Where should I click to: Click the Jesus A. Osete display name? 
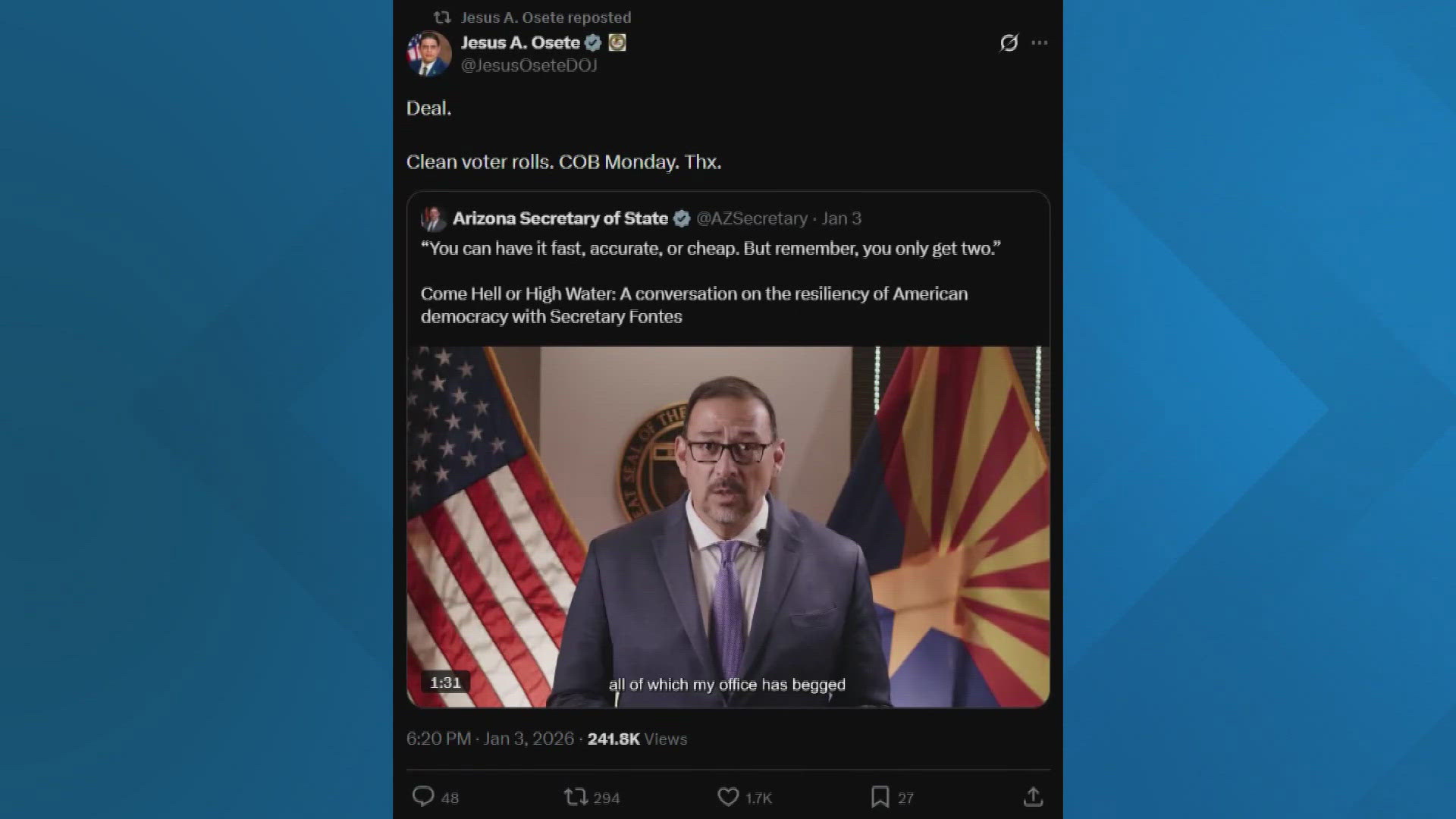[520, 43]
